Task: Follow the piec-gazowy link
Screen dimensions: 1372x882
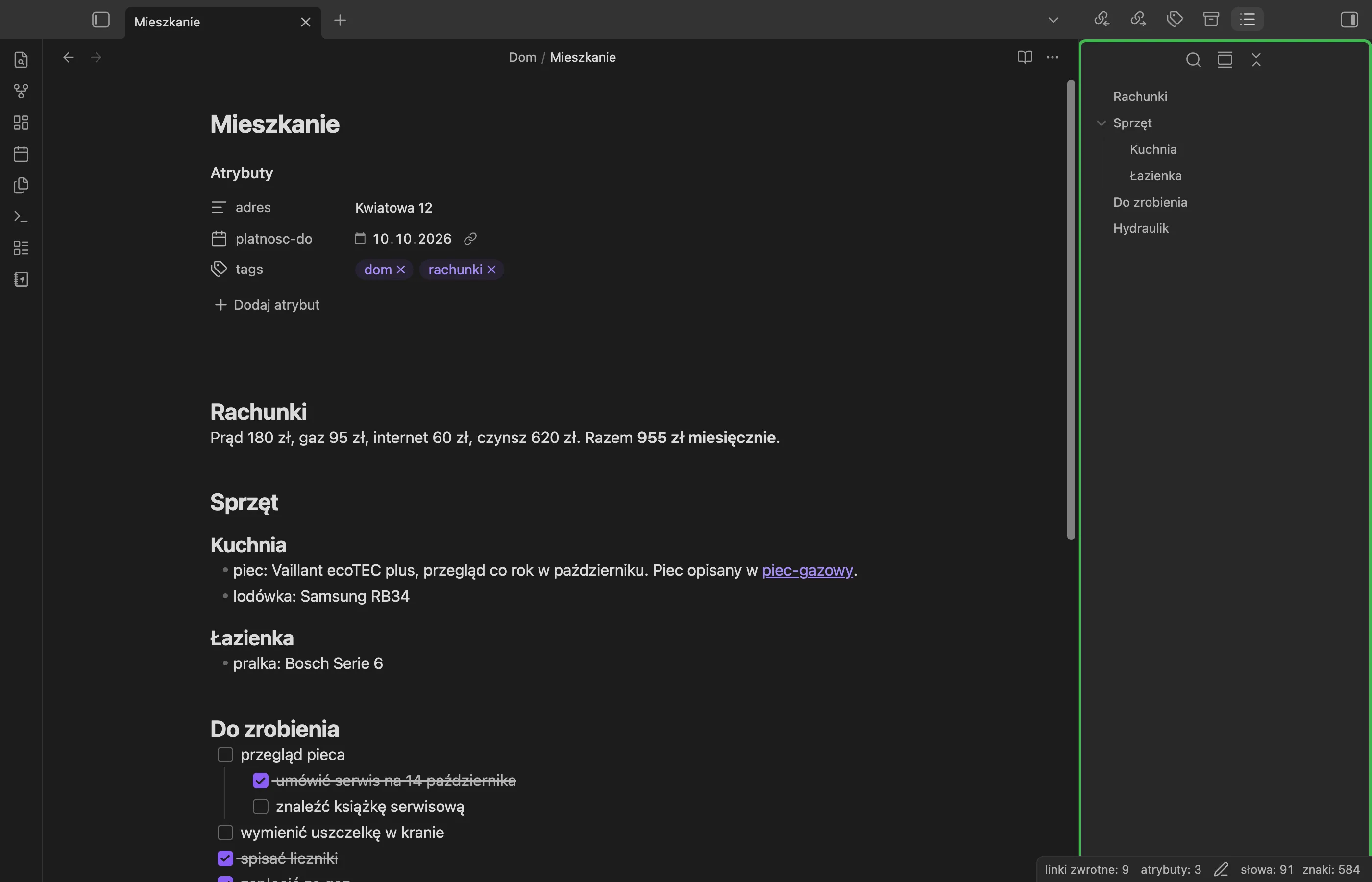Action: coord(808,570)
